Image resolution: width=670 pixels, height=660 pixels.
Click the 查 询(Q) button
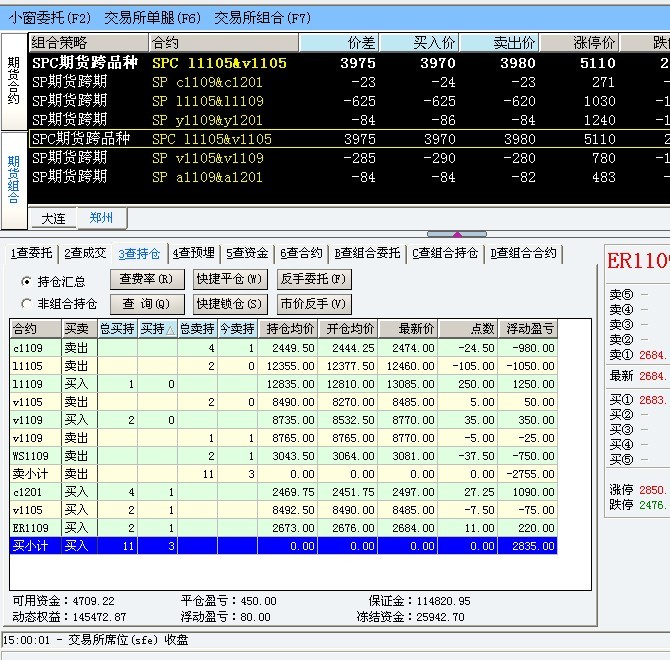(x=147, y=304)
